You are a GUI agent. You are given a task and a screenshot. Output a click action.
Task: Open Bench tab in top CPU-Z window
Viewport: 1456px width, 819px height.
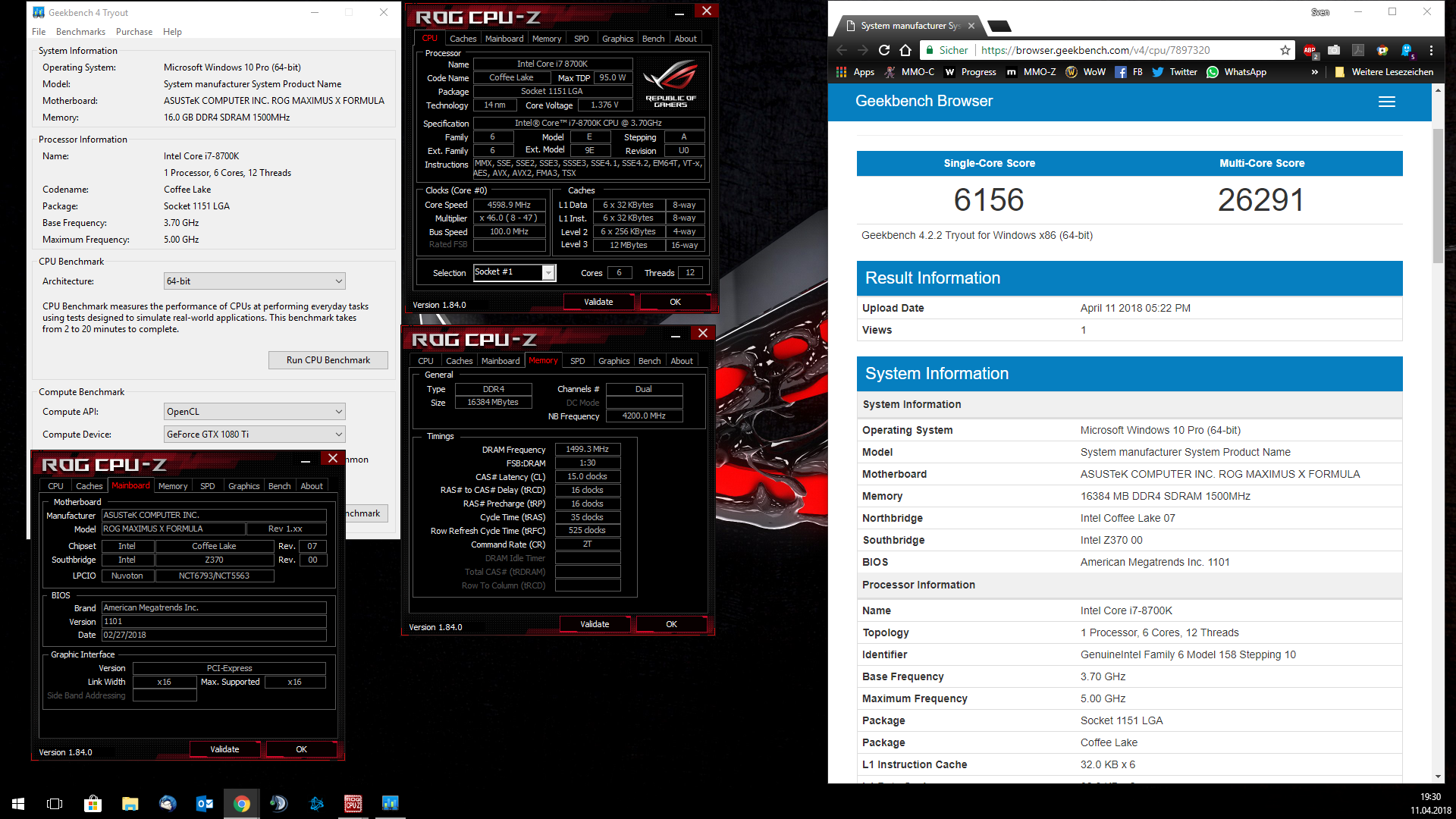tap(653, 39)
